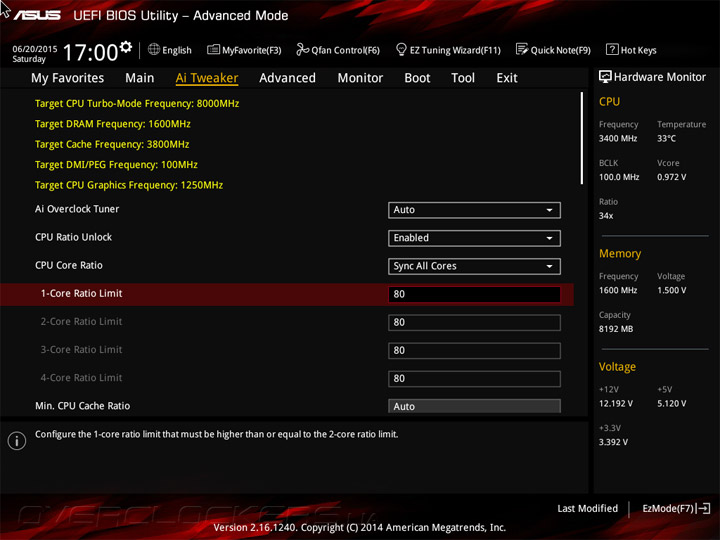Click Target Cache Frequency: 3800MHz text
This screenshot has height=540, width=720.
pyautogui.click(x=112, y=144)
